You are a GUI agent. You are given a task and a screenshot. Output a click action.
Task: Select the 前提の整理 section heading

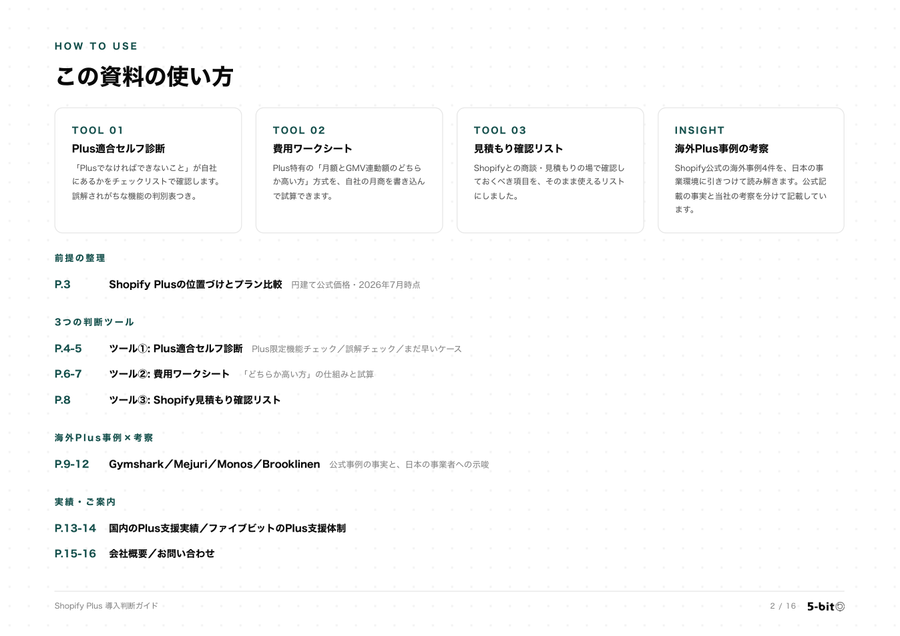pos(80,258)
